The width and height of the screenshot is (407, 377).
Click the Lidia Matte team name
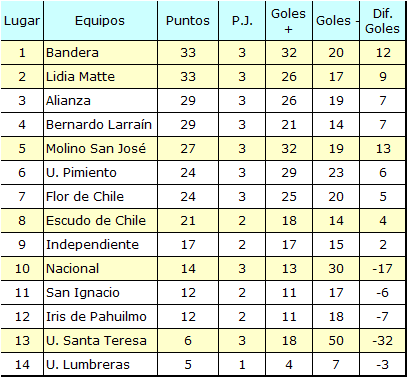pos(80,77)
